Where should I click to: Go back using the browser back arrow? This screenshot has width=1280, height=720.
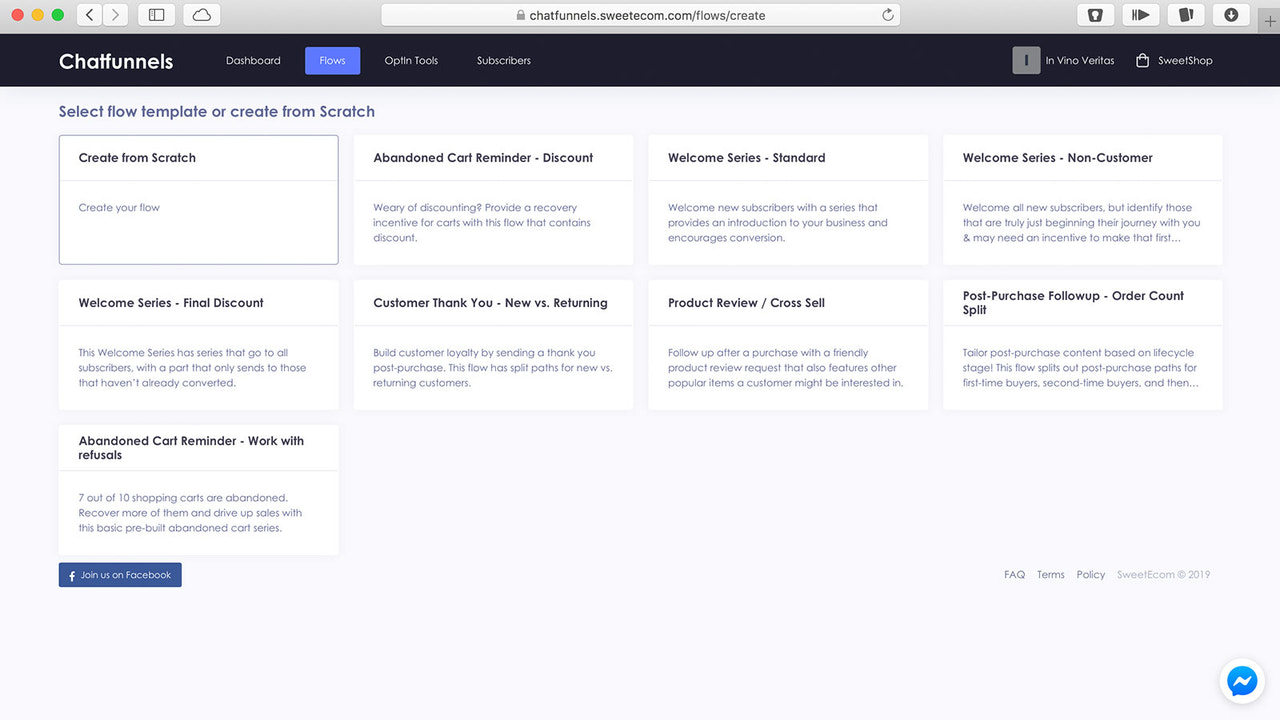click(x=87, y=15)
